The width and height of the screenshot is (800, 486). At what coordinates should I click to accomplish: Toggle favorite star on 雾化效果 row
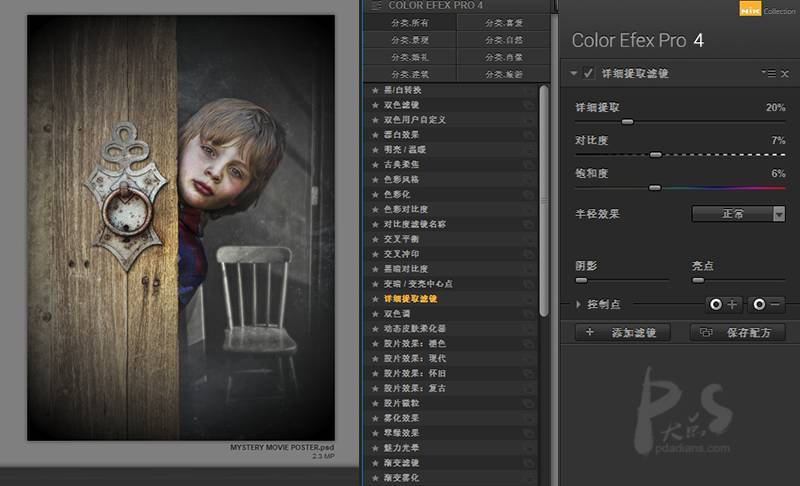point(375,418)
